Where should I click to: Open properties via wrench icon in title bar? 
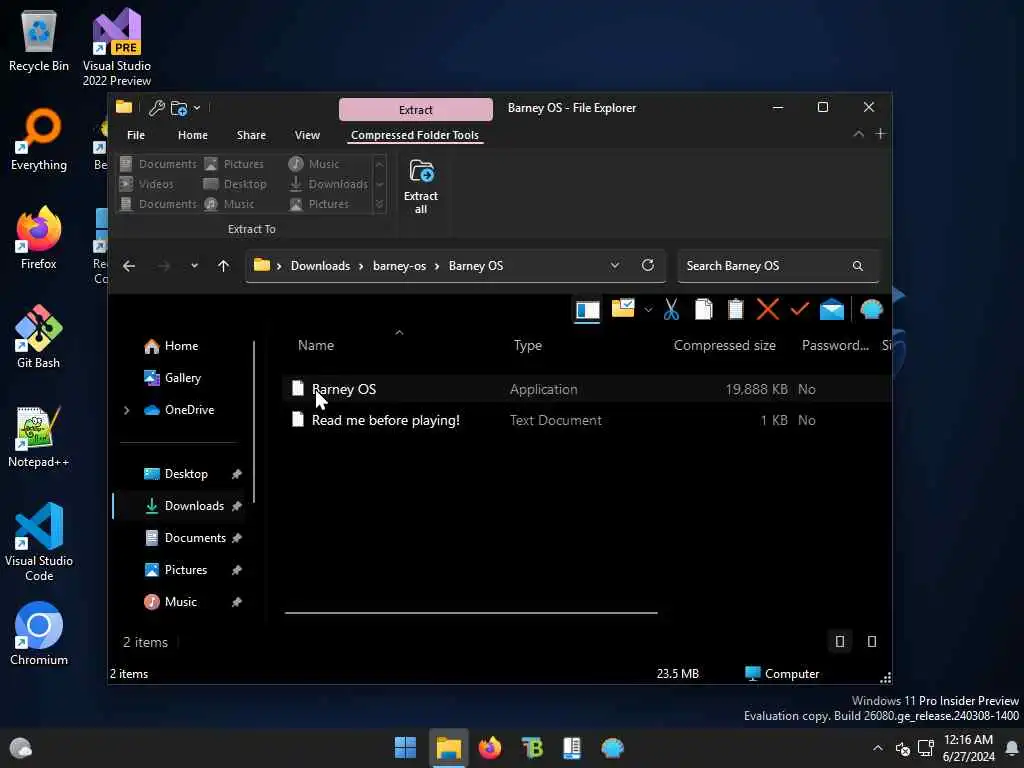click(x=156, y=108)
